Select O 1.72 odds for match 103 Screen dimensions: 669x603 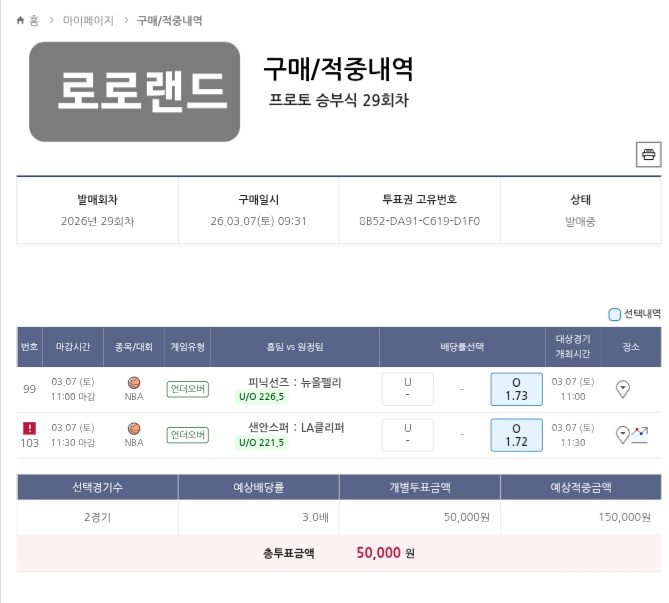(x=516, y=435)
